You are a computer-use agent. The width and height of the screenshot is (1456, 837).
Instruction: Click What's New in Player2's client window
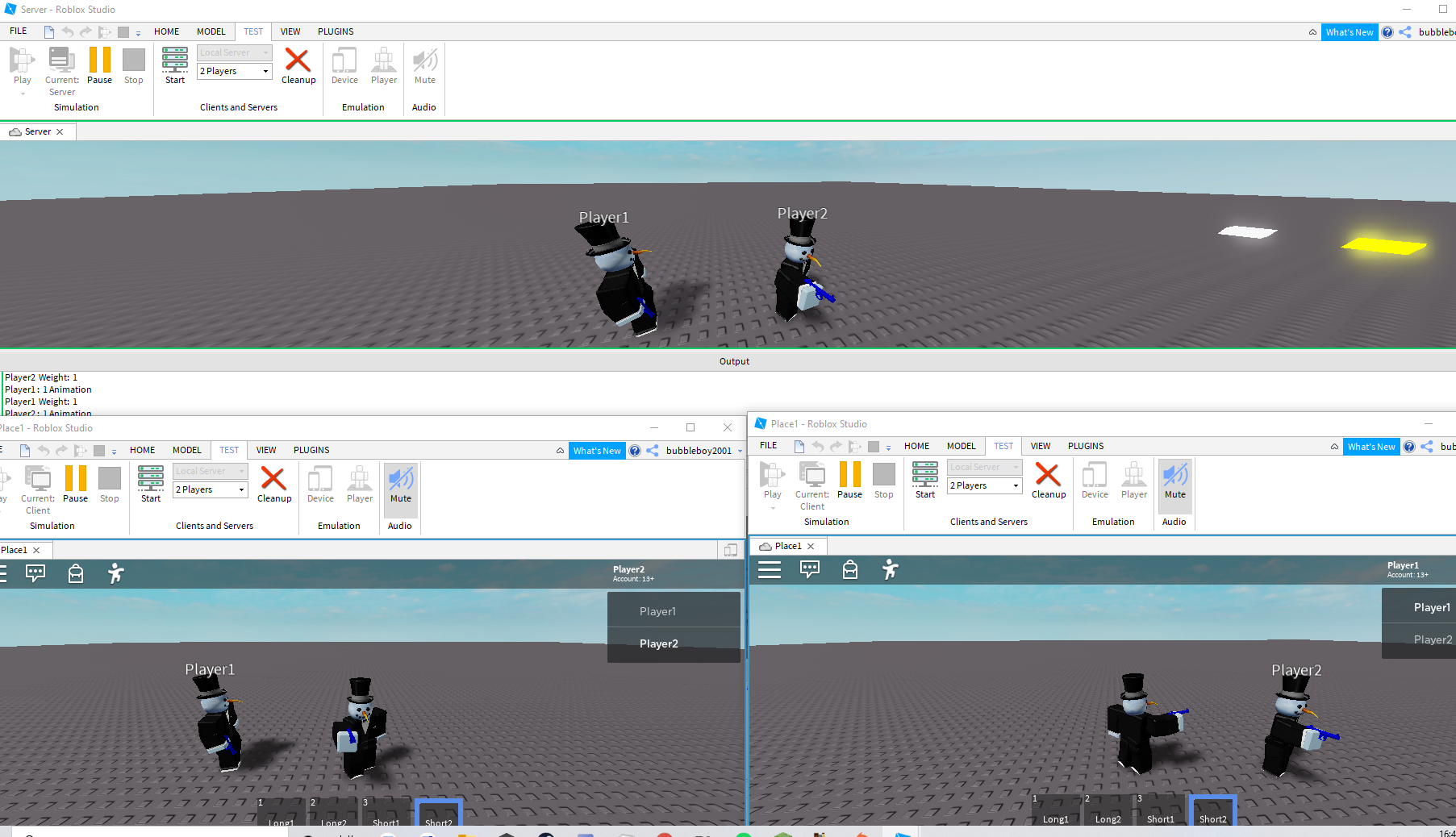pos(597,451)
